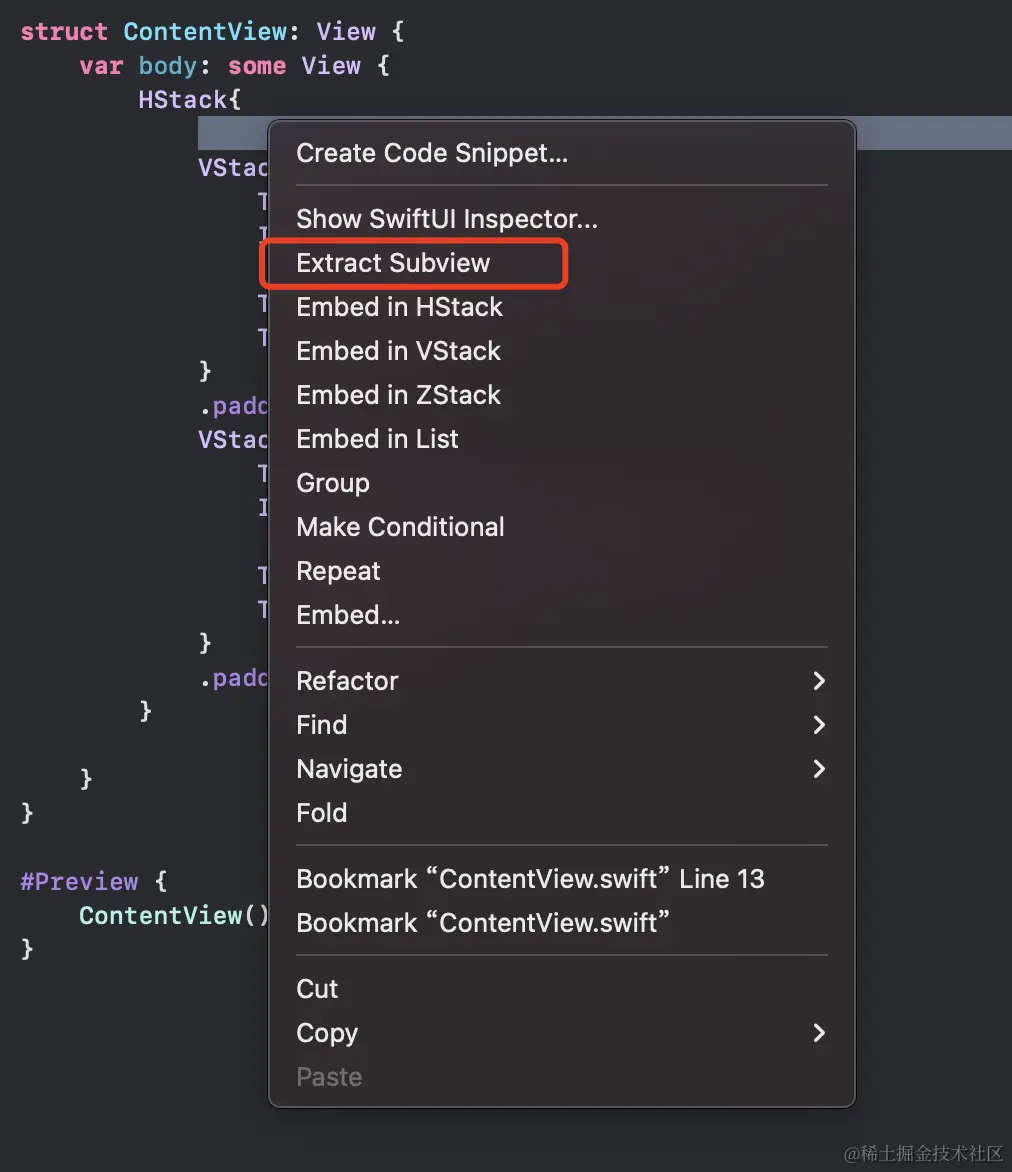Choose Embed in ZStack entry
The width and height of the screenshot is (1012, 1172).
(398, 395)
